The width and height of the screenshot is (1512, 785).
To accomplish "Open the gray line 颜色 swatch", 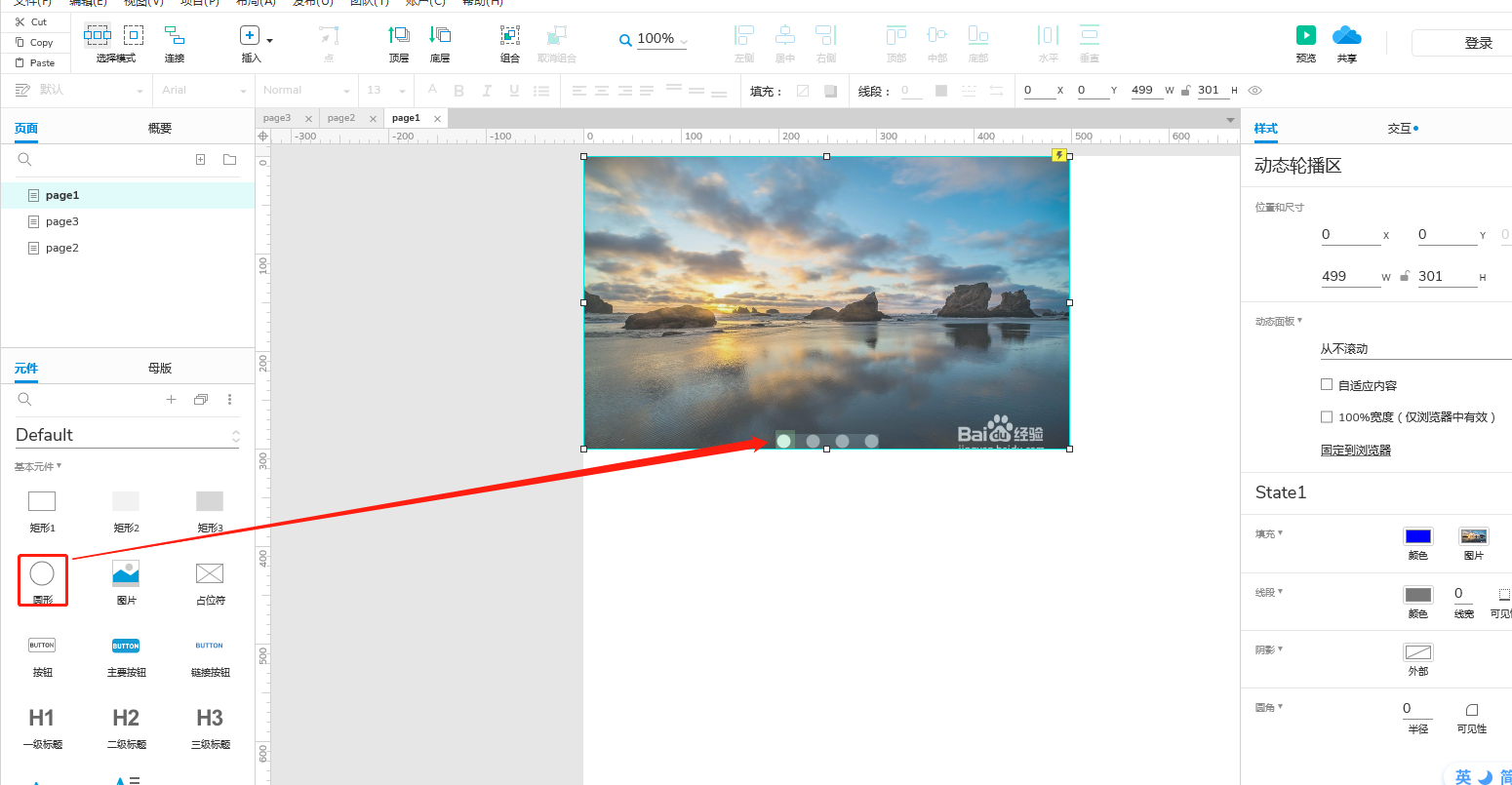I will [x=1418, y=595].
